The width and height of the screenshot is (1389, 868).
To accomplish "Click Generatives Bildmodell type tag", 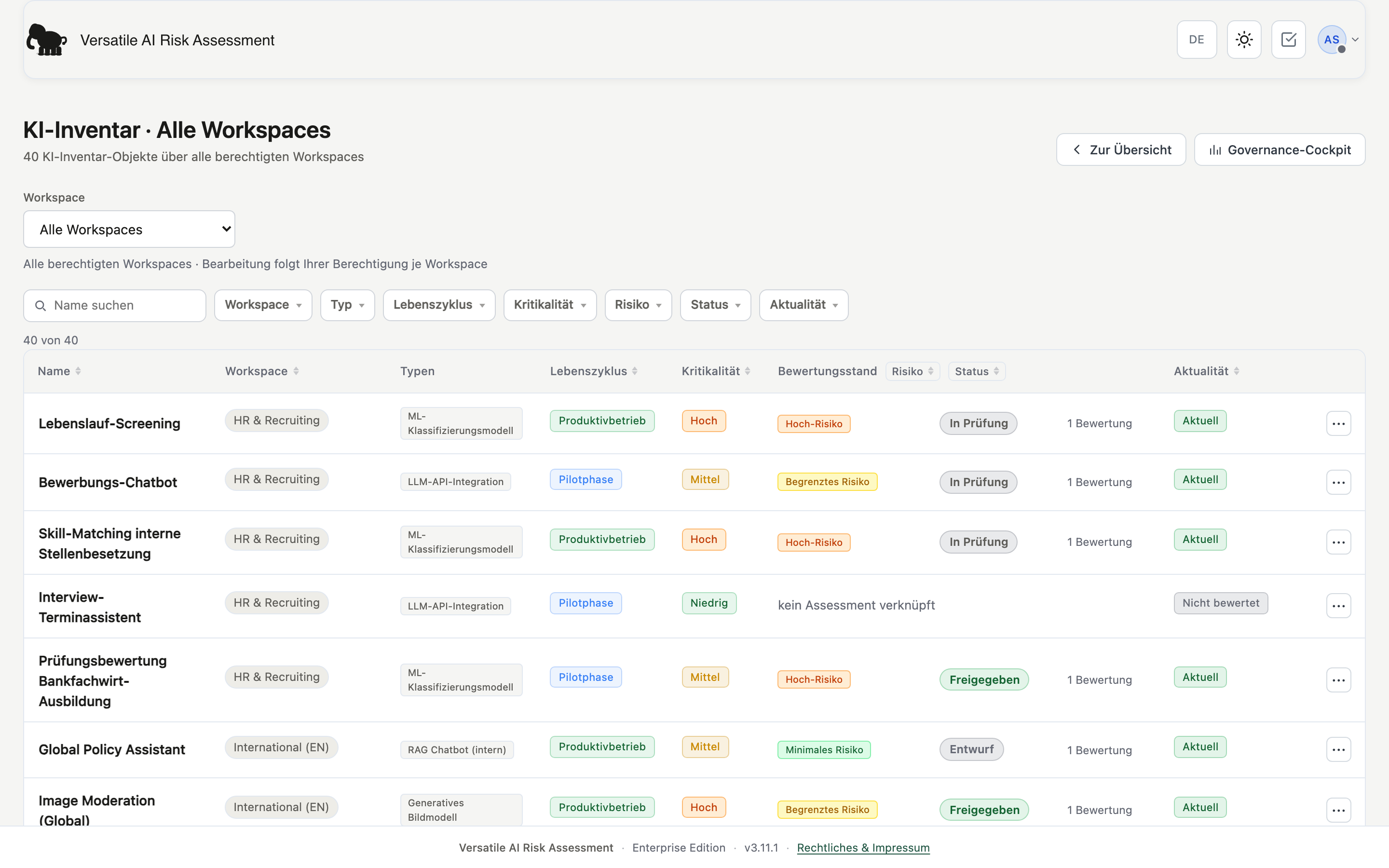I will (x=461, y=810).
